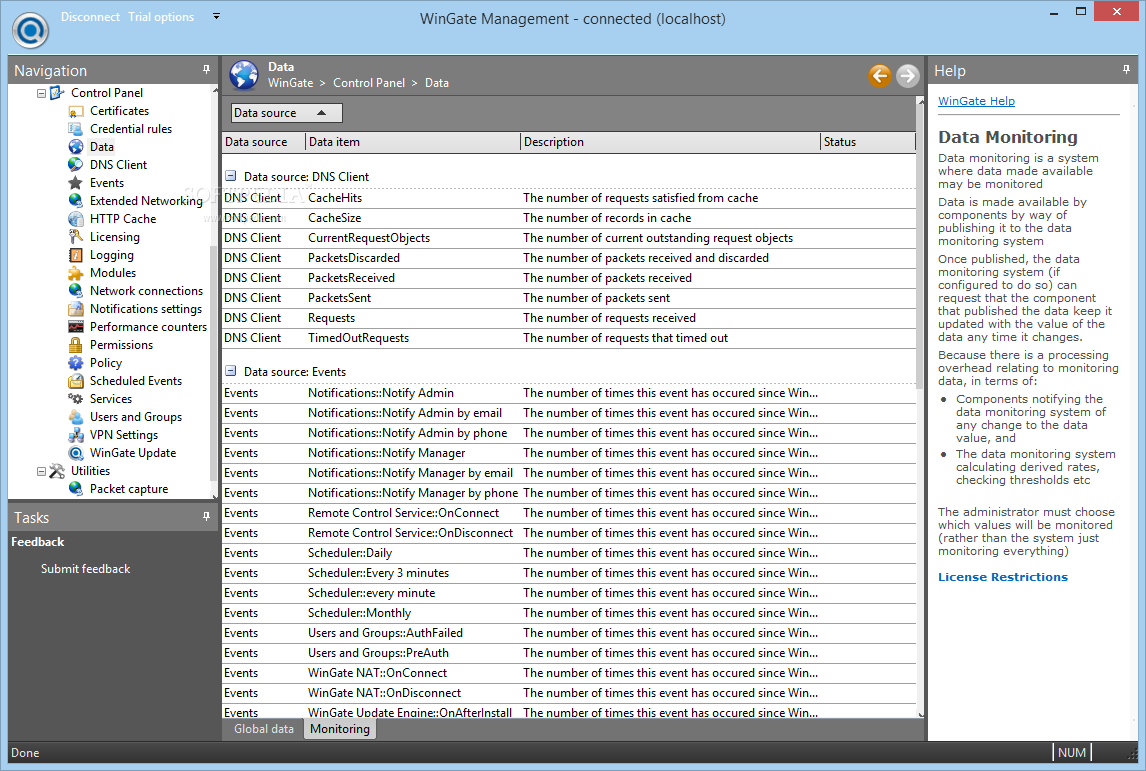Click Submit feedback in Tasks panel
1146x771 pixels.
(x=86, y=569)
